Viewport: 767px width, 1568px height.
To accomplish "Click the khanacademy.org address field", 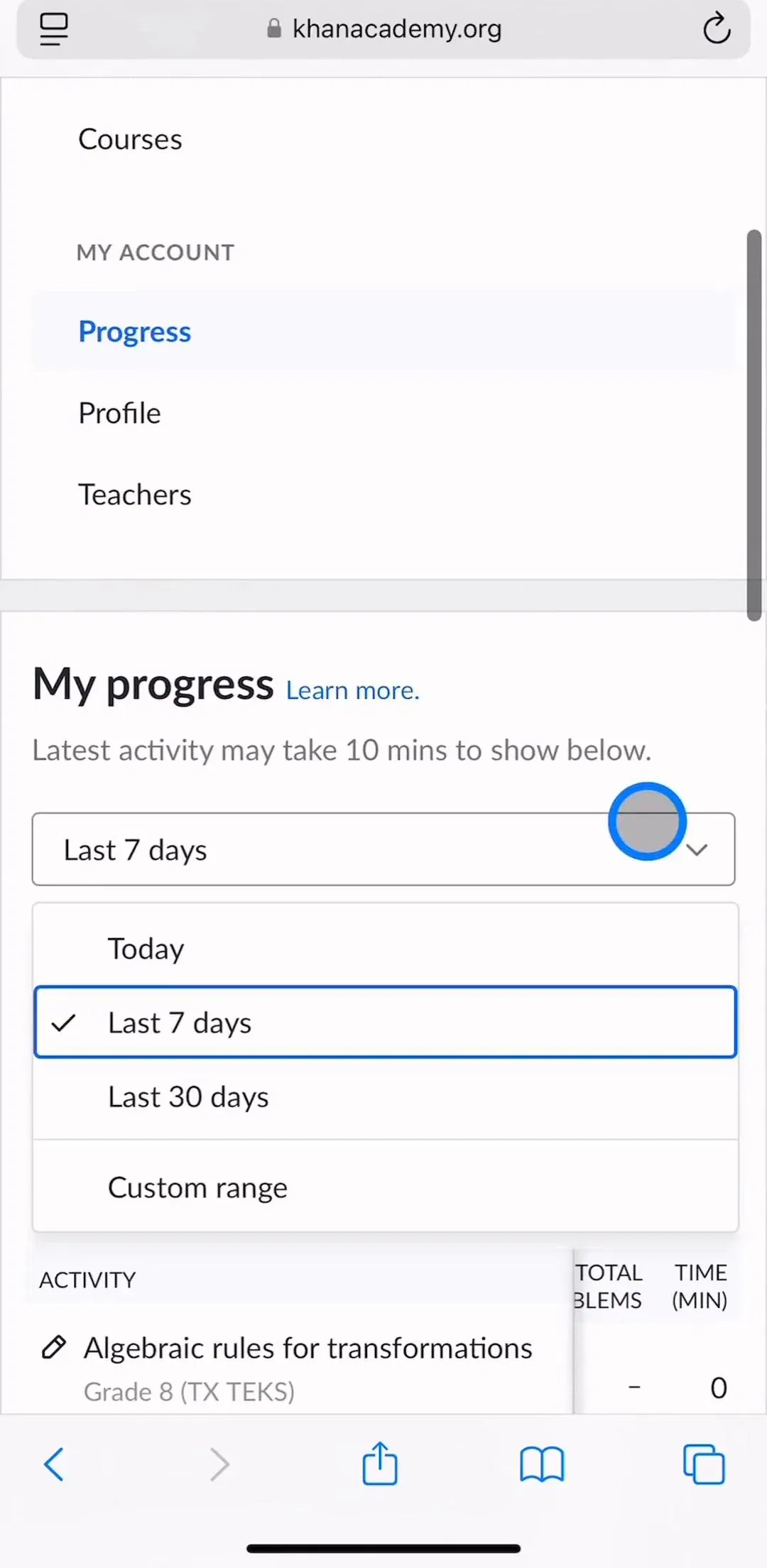I will coord(383,29).
